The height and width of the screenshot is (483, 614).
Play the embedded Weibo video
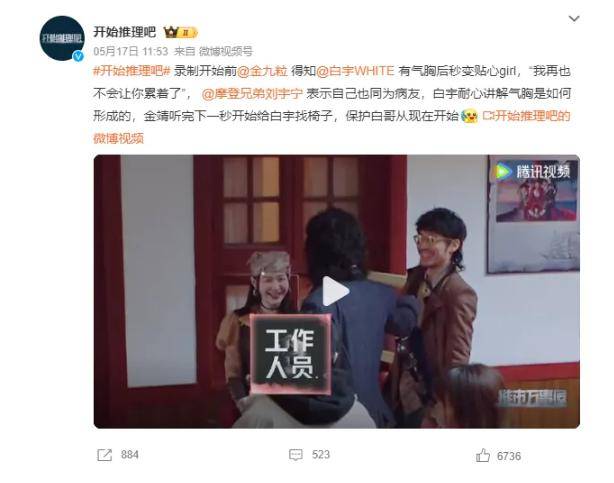pos(336,291)
